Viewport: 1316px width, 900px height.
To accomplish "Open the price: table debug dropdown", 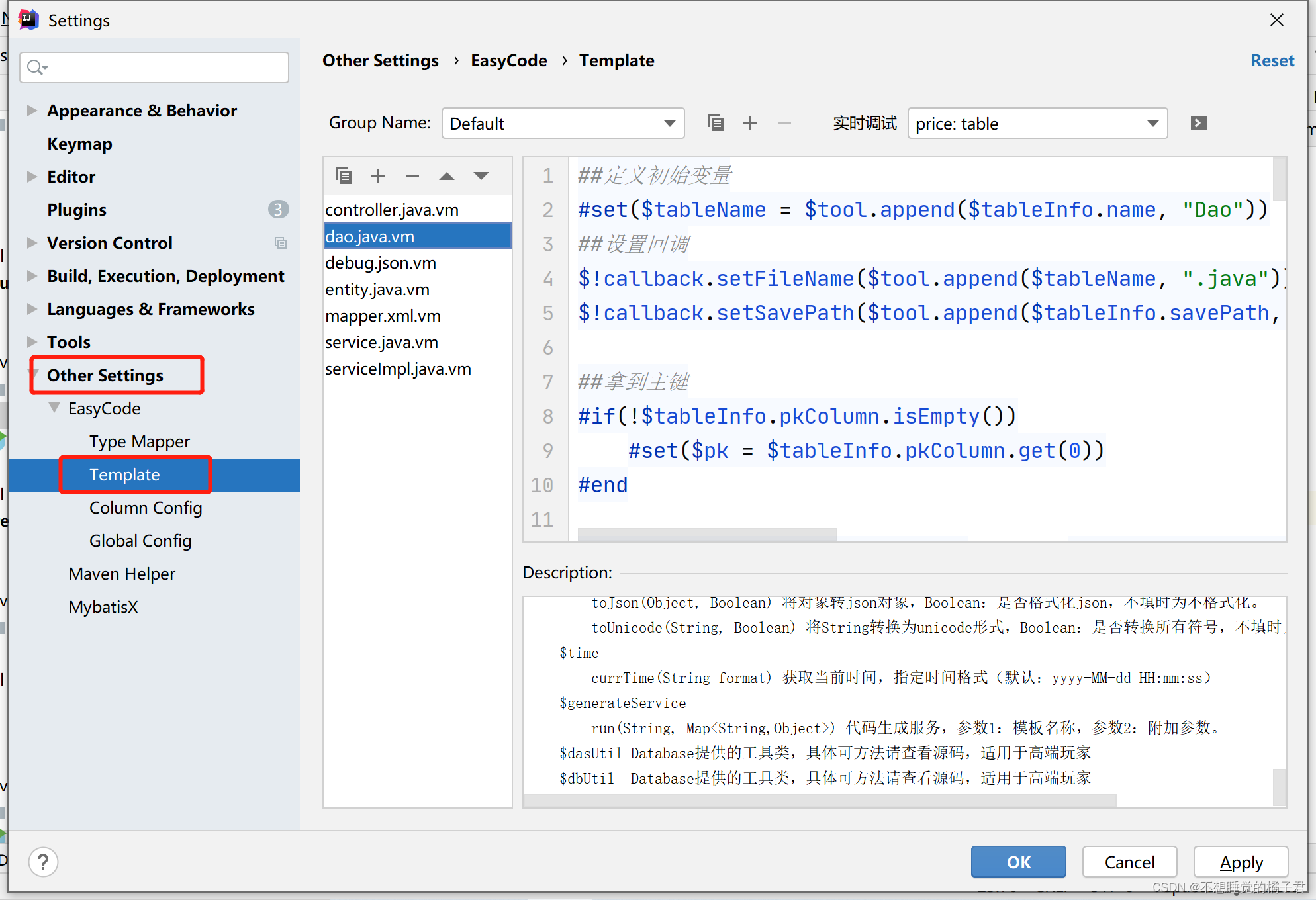I will click(x=1037, y=123).
